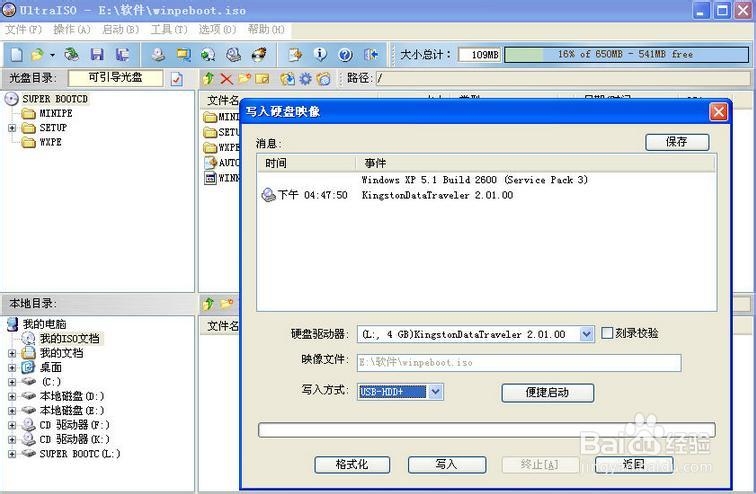Open the 帮助(H) menu

point(266,29)
